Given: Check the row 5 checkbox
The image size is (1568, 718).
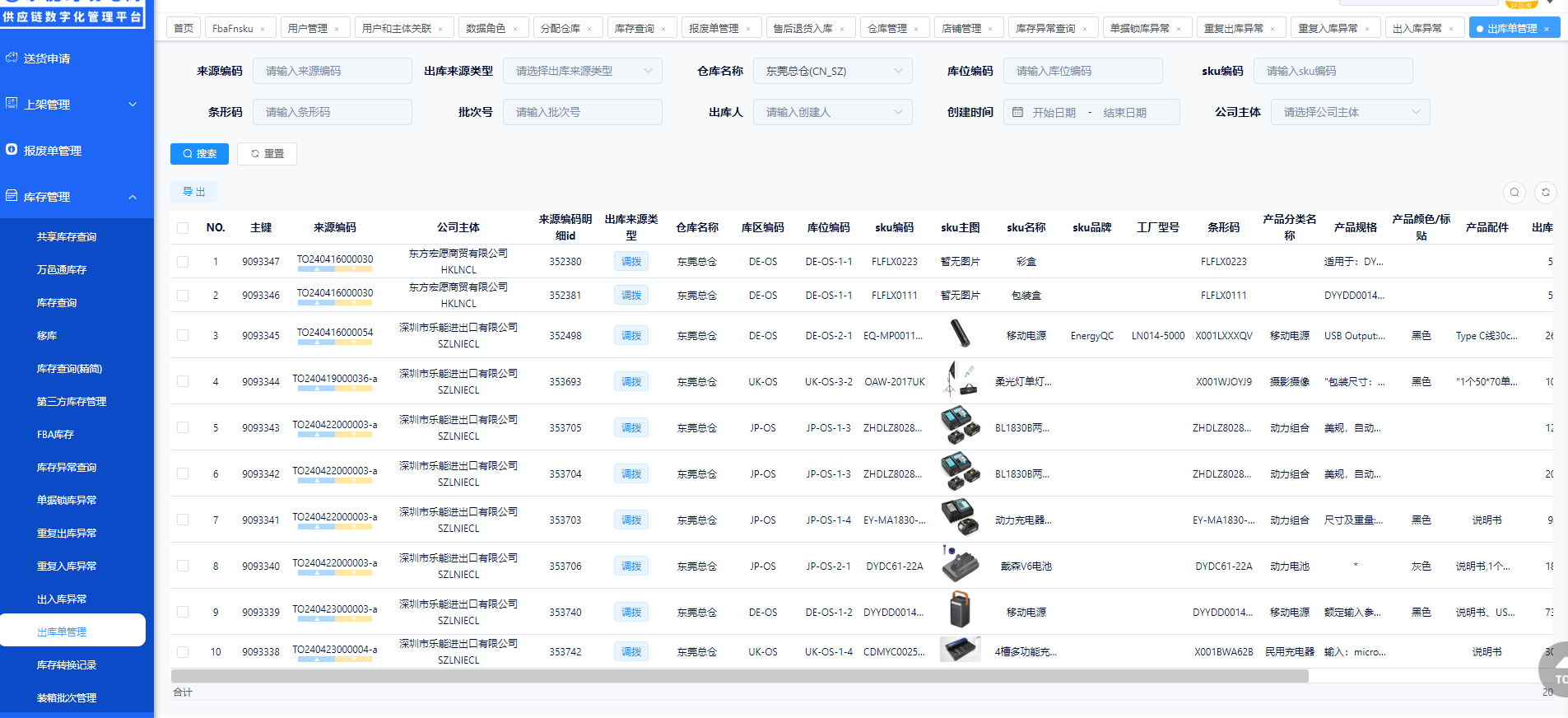Looking at the screenshot, I should 183,427.
